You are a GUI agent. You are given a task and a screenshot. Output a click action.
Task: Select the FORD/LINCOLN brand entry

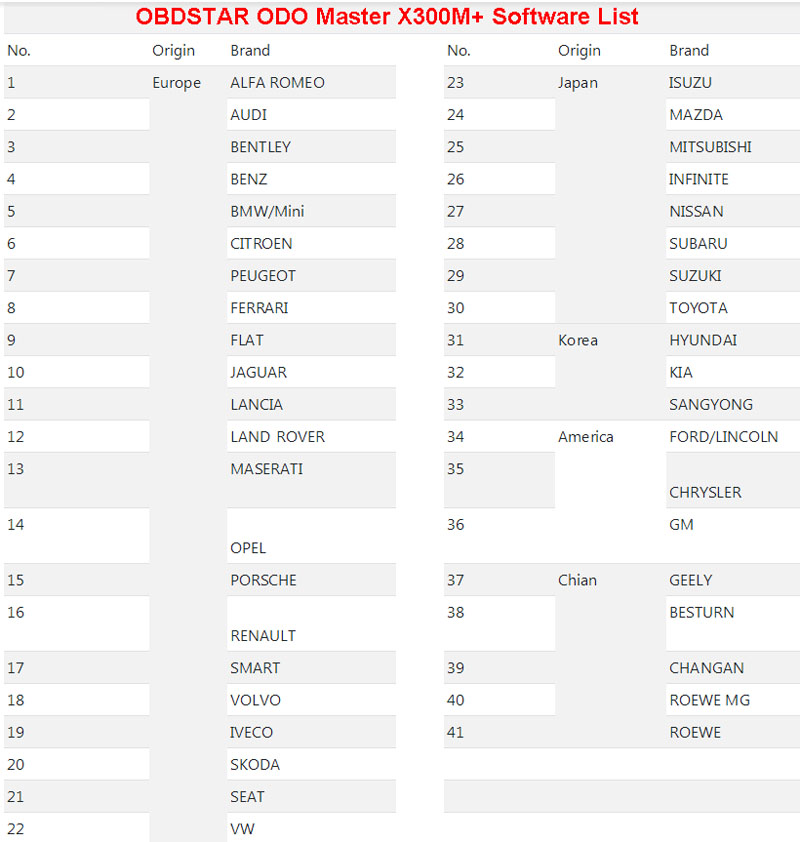pos(723,437)
